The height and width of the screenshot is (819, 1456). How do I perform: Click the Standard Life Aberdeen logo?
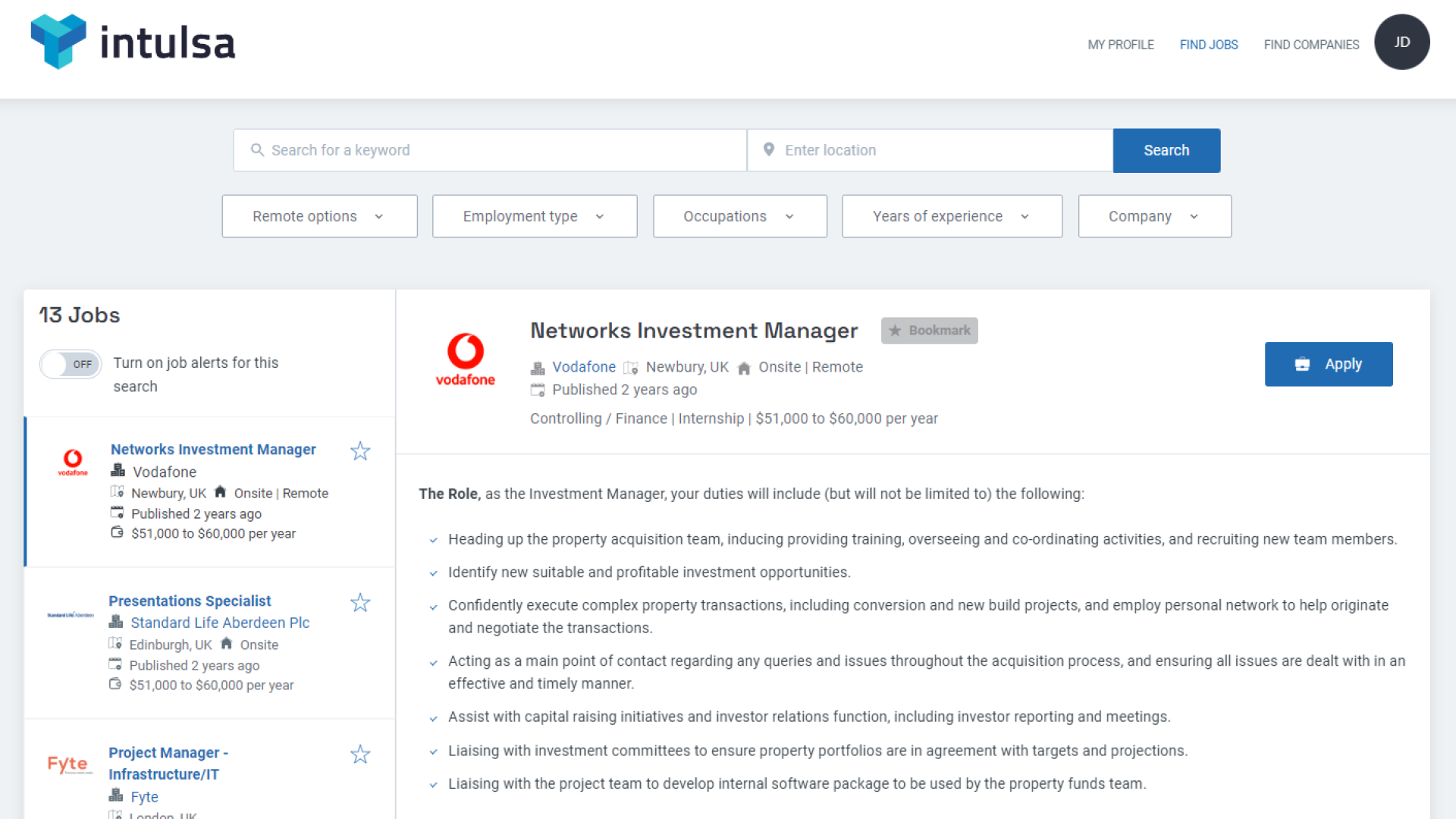[x=71, y=615]
